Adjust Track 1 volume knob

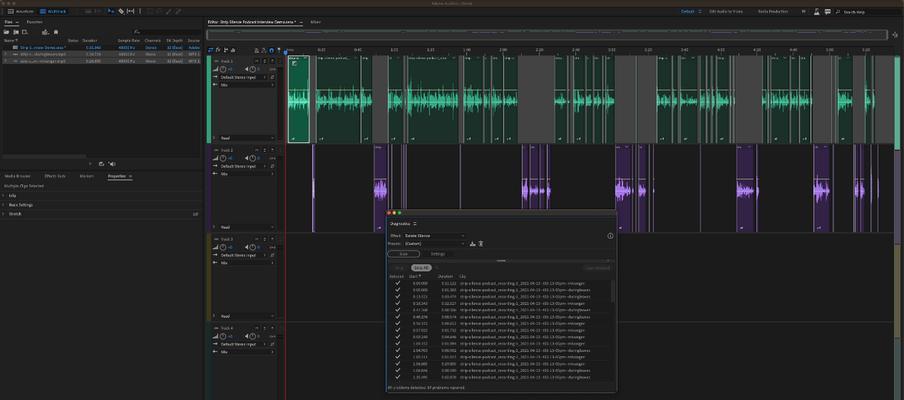(222, 69)
